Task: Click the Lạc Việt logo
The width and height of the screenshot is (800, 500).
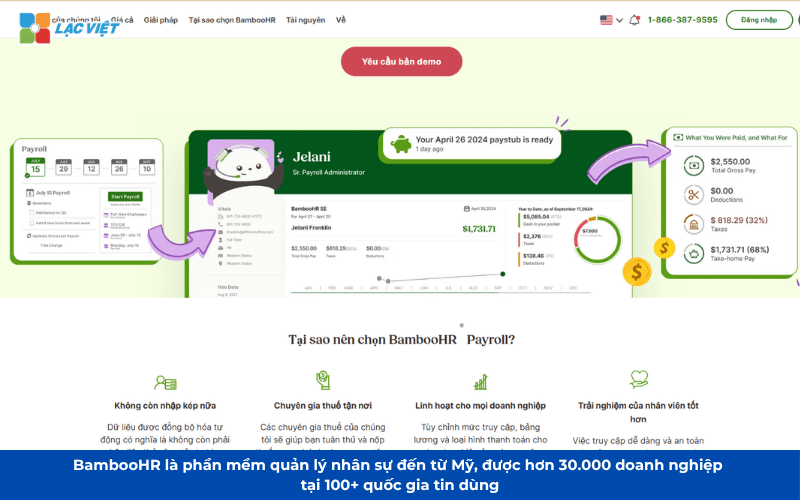Action: 69,28
